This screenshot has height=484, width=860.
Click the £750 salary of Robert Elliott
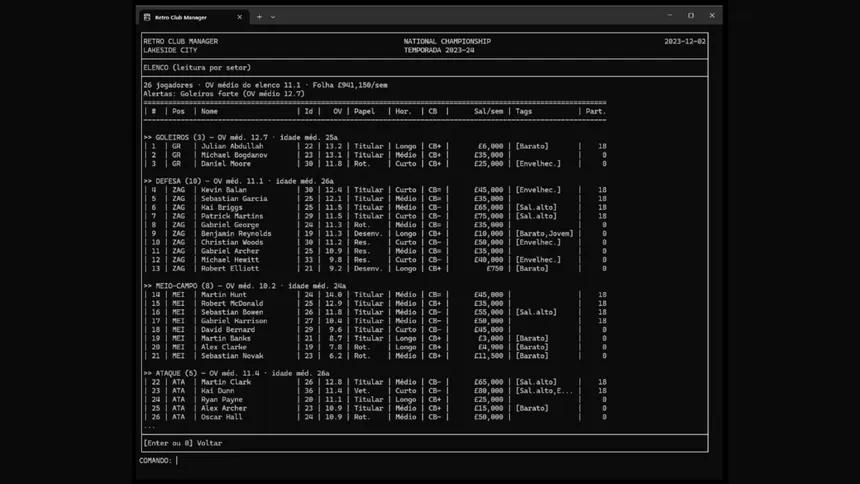pyautogui.click(x=495, y=269)
